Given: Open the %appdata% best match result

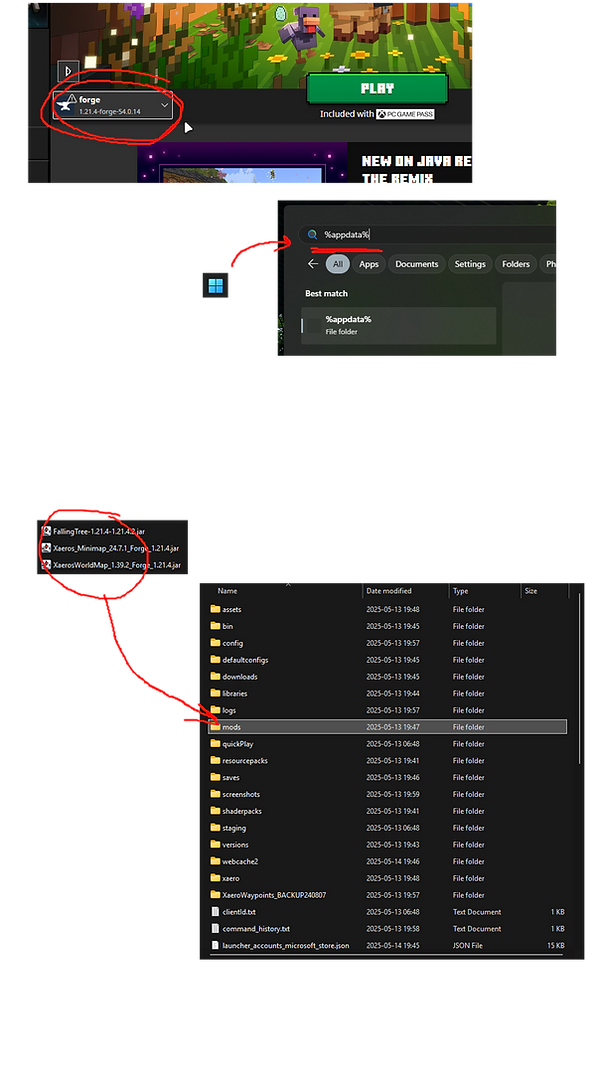Looking at the screenshot, I should 399,325.
